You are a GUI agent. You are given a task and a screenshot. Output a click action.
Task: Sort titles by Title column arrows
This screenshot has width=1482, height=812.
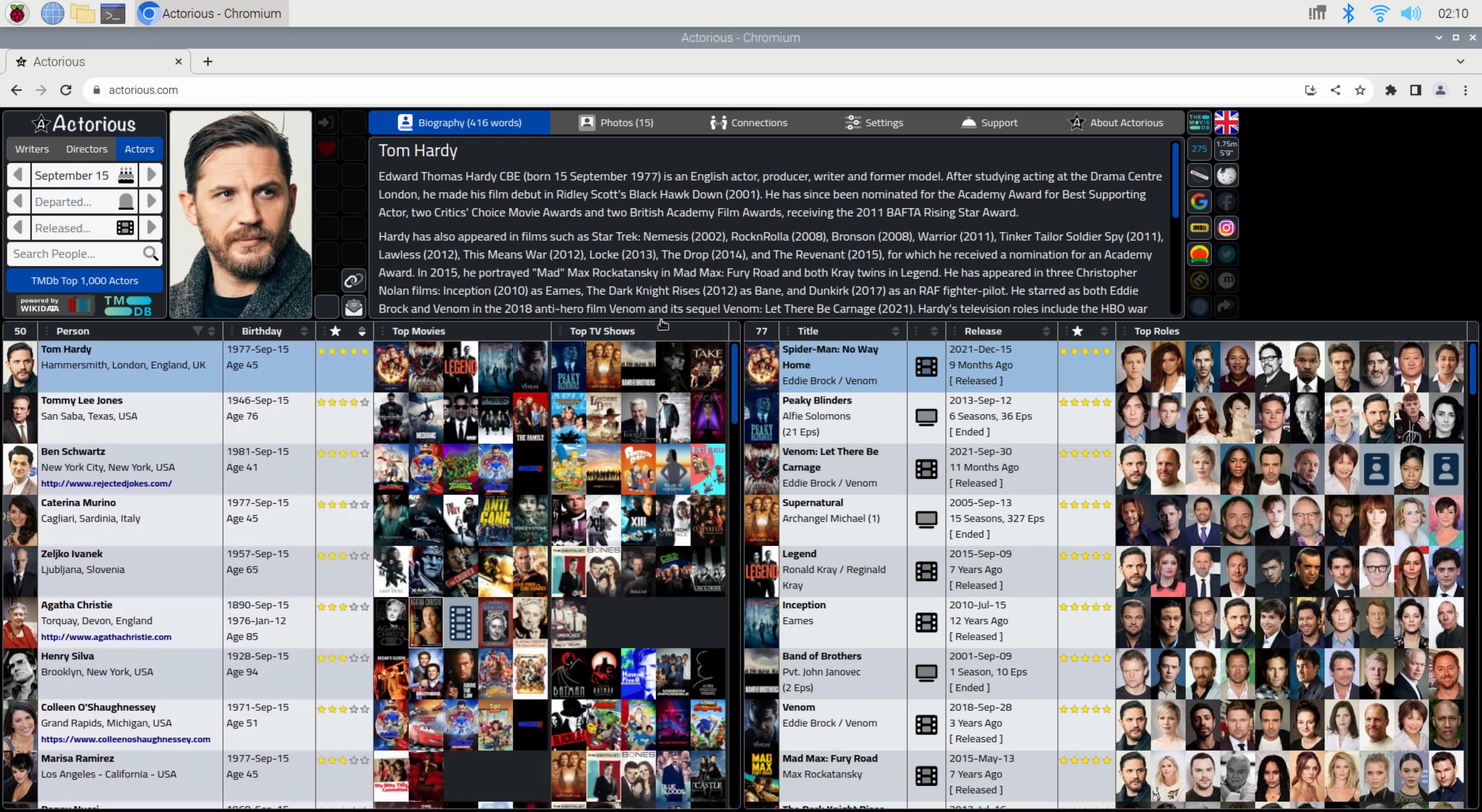[x=895, y=331]
